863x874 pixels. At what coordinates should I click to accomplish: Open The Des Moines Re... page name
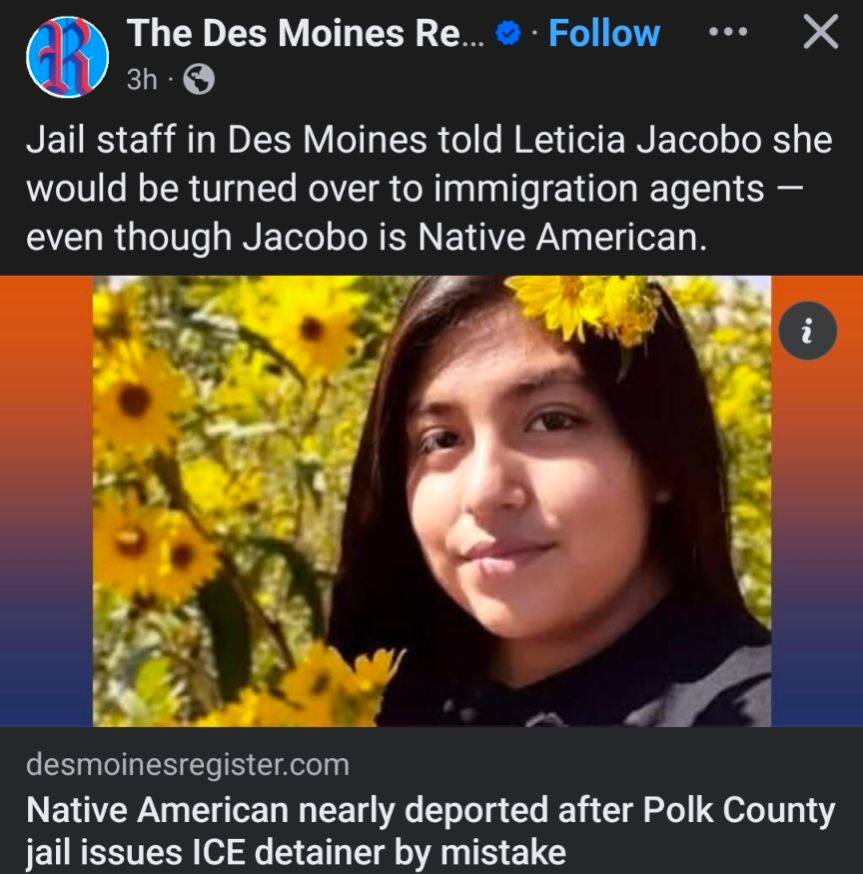[306, 33]
